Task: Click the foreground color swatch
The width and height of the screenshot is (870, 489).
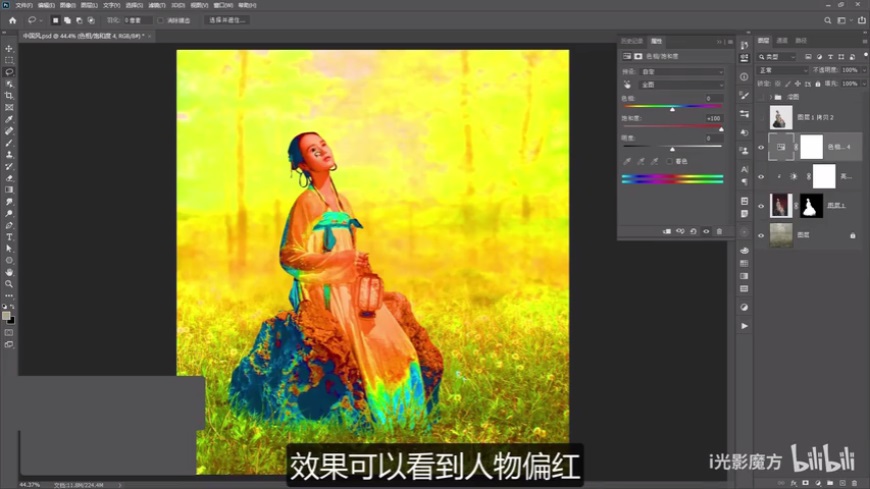Action: point(6,316)
